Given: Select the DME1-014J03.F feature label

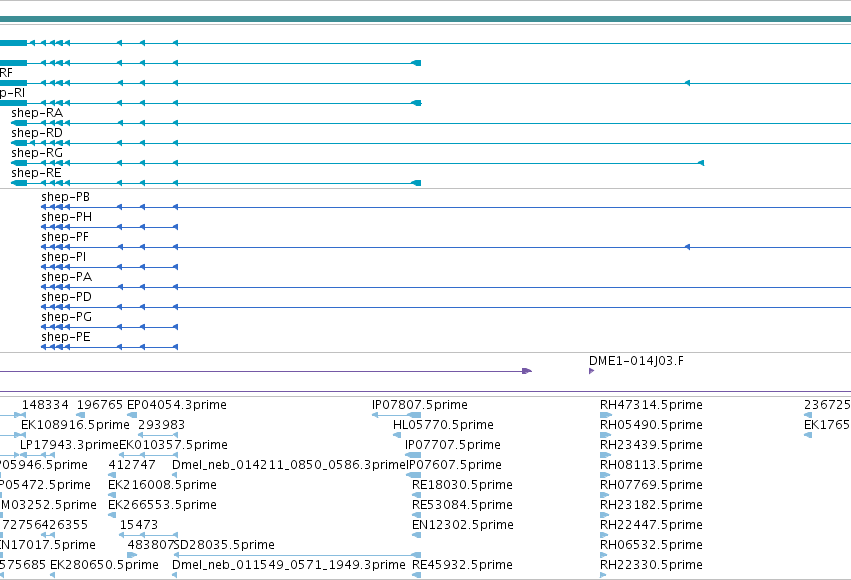Looking at the screenshot, I should click(x=636, y=361).
